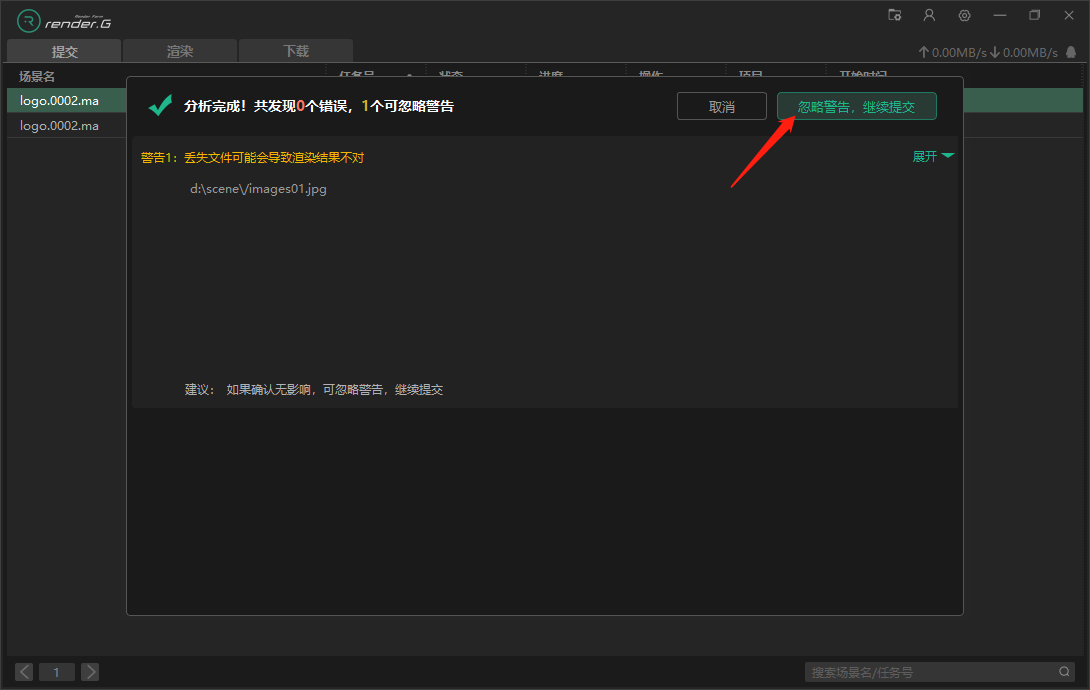1090x690 pixels.
Task: Switch to the 渲染 tab
Action: 180,51
